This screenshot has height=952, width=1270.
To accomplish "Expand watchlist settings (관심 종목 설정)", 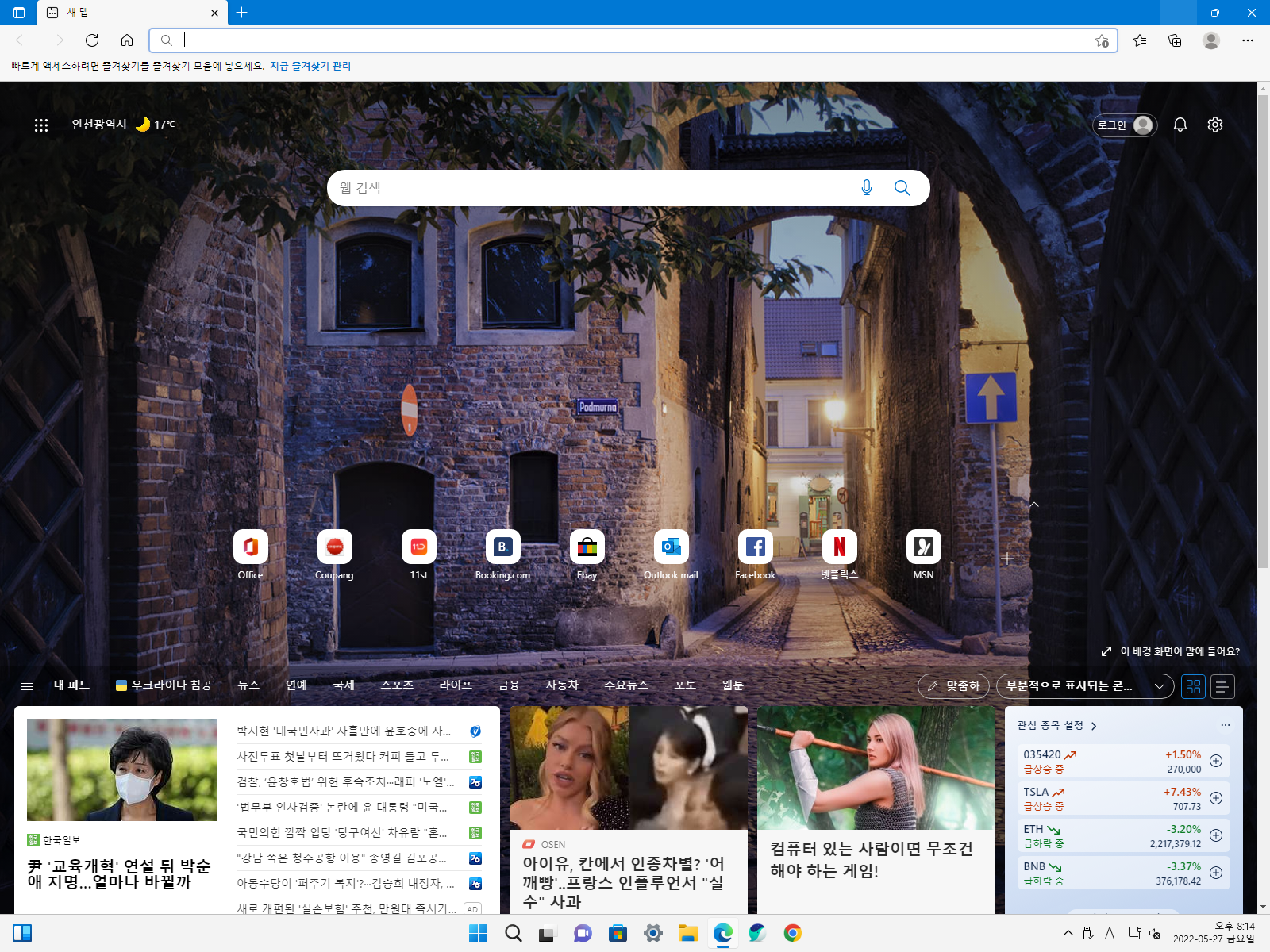I will point(1057,725).
